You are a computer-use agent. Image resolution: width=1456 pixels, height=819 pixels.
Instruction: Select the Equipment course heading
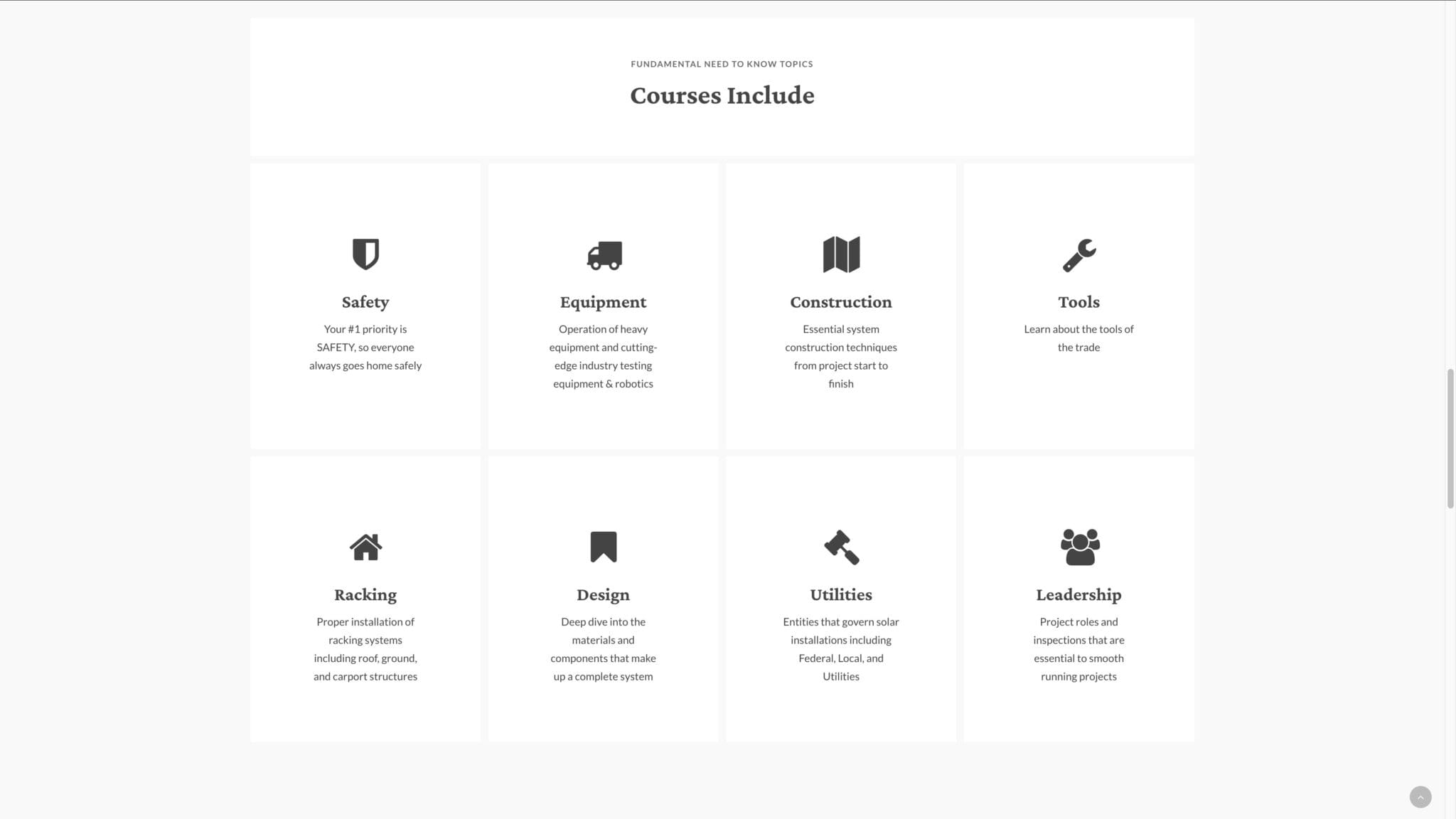(603, 302)
